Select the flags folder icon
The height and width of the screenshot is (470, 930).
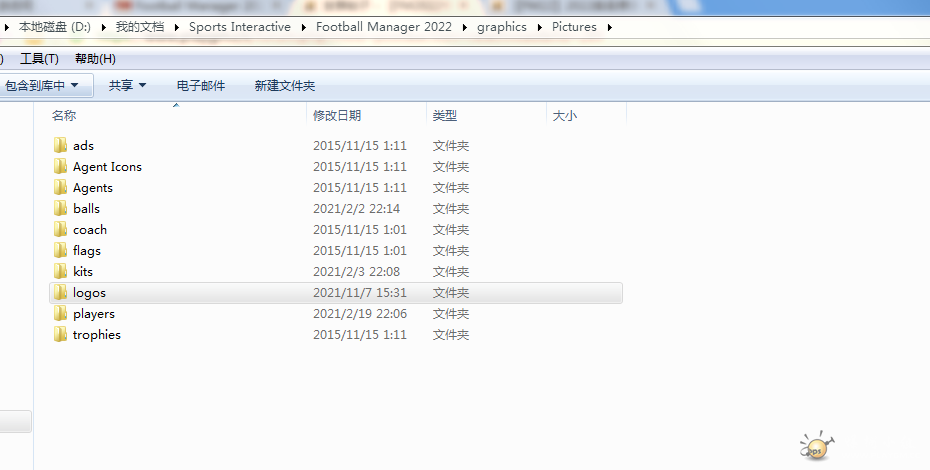pos(60,250)
